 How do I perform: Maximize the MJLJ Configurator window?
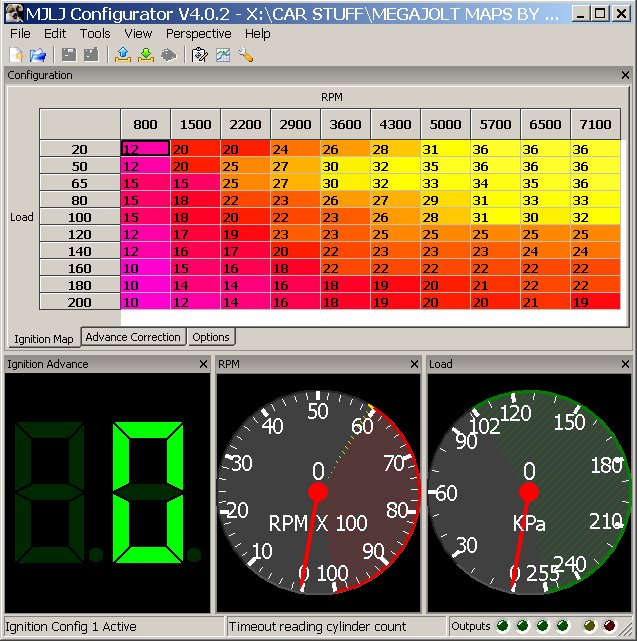pos(600,14)
